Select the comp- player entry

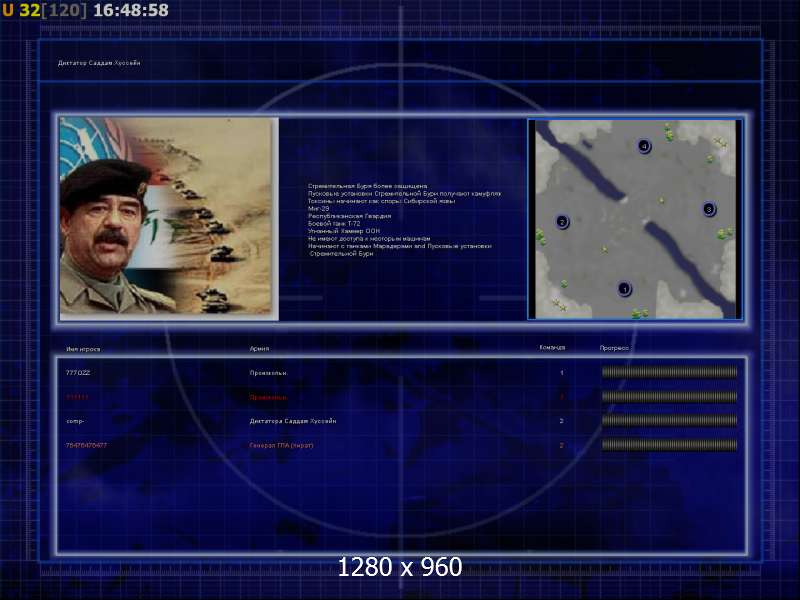[75, 421]
